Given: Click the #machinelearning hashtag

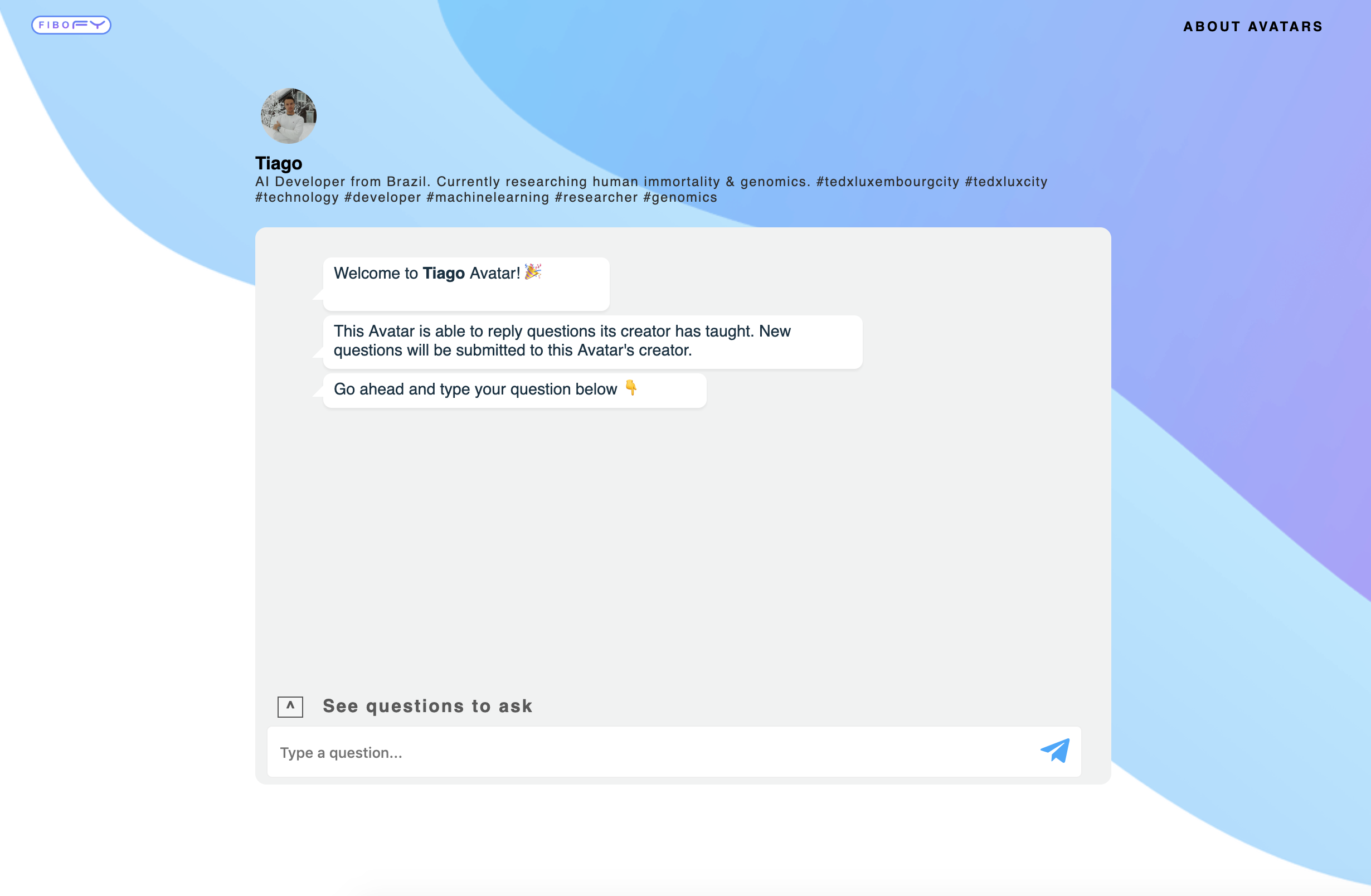Looking at the screenshot, I should pyautogui.click(x=488, y=197).
